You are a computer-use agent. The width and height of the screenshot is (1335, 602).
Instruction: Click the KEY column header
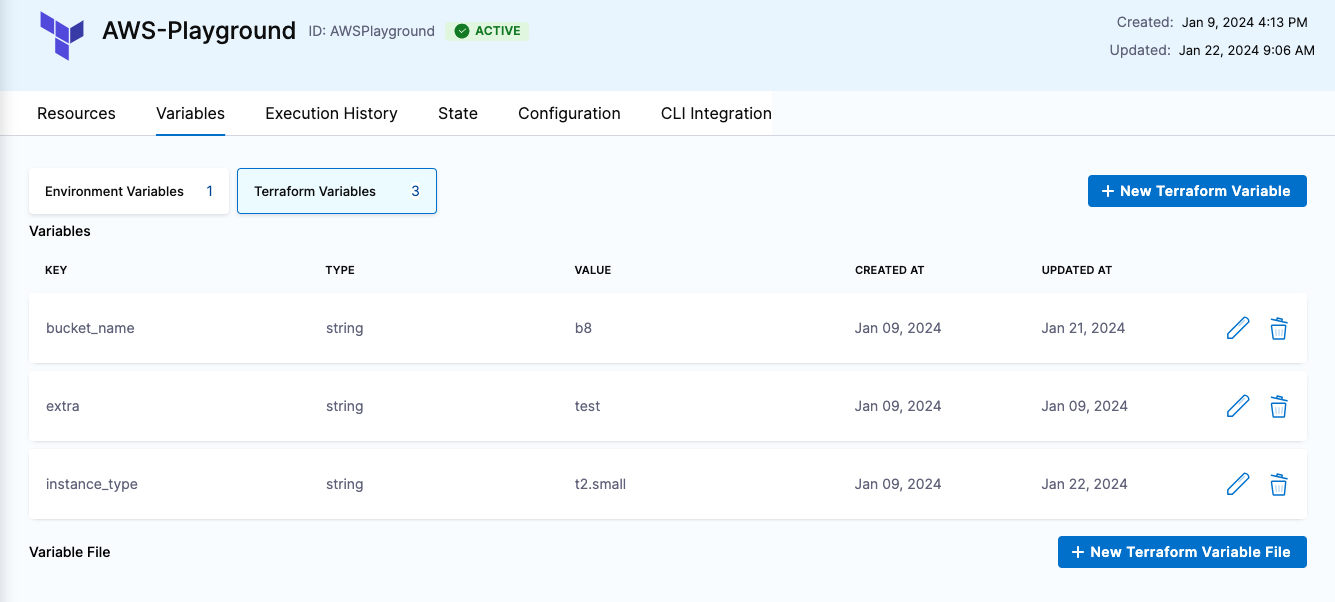[56, 270]
